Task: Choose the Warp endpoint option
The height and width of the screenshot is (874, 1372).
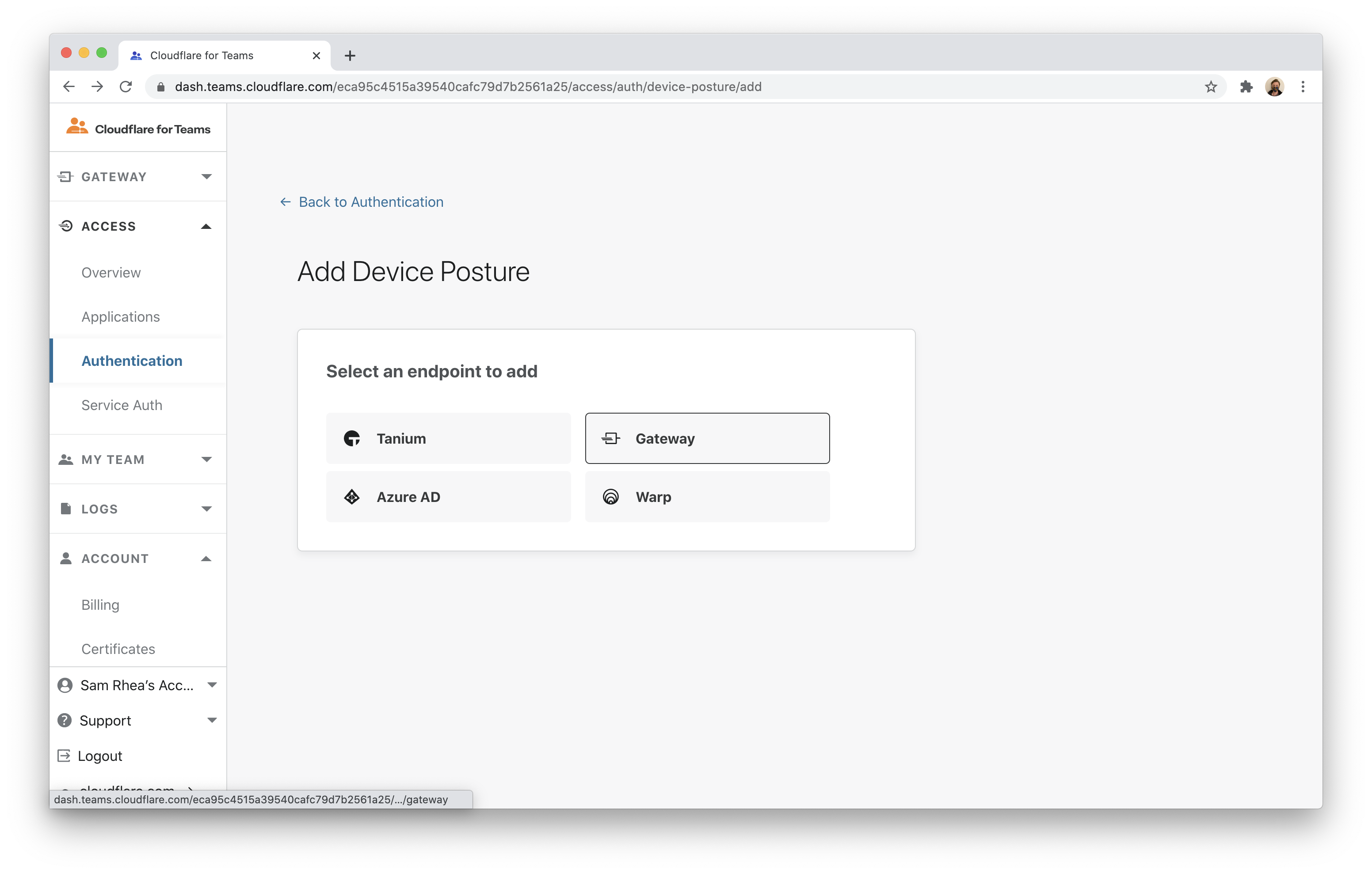Action: [706, 497]
